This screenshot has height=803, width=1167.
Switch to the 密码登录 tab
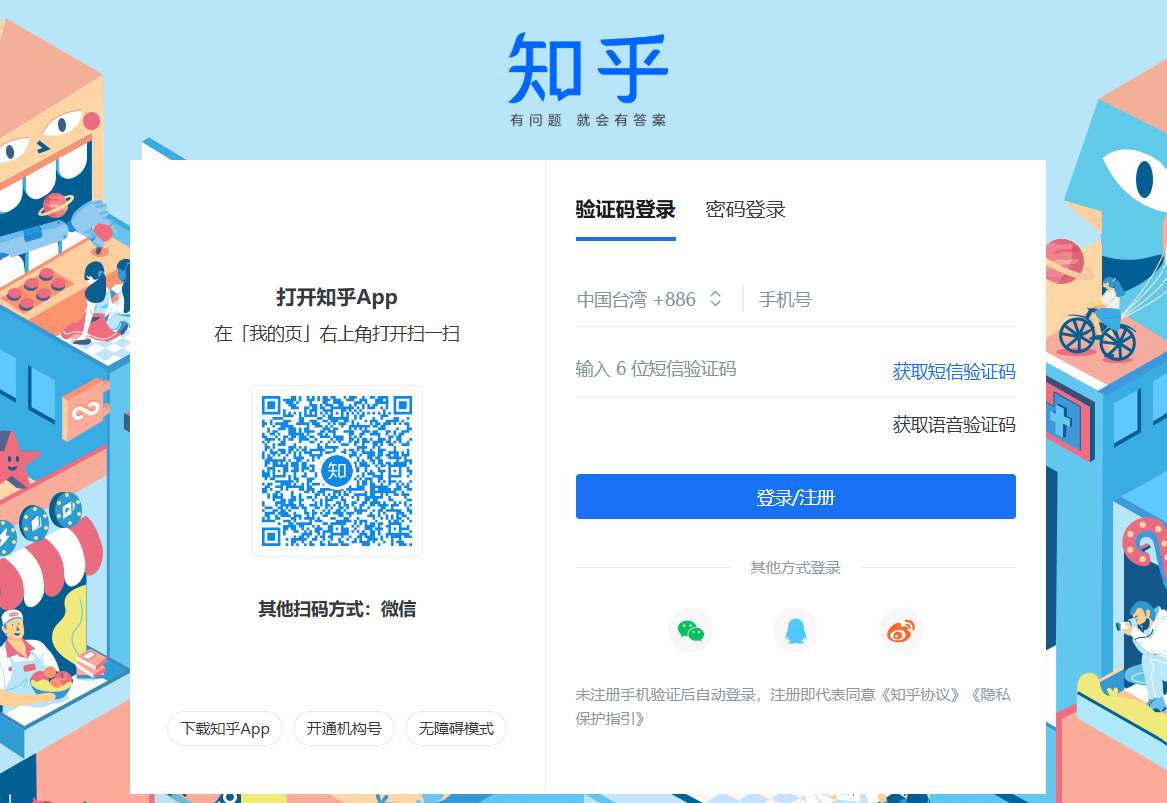coord(745,210)
